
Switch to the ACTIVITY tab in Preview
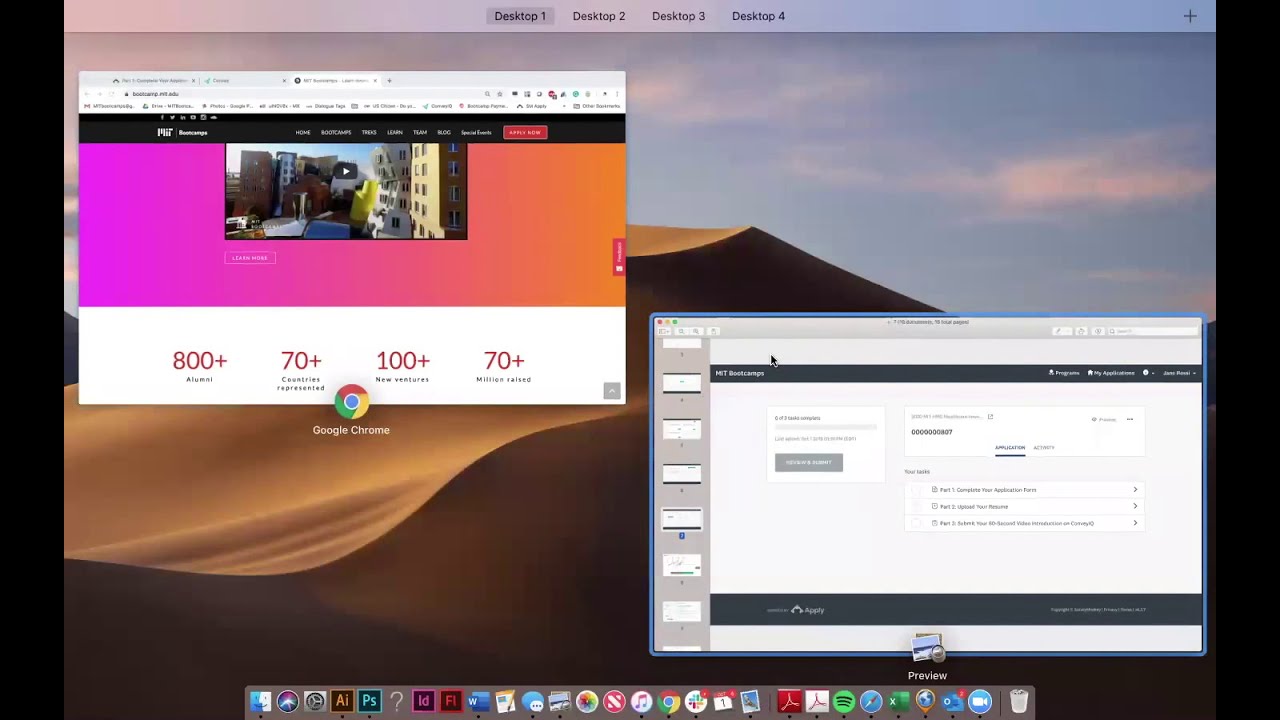coord(1044,448)
